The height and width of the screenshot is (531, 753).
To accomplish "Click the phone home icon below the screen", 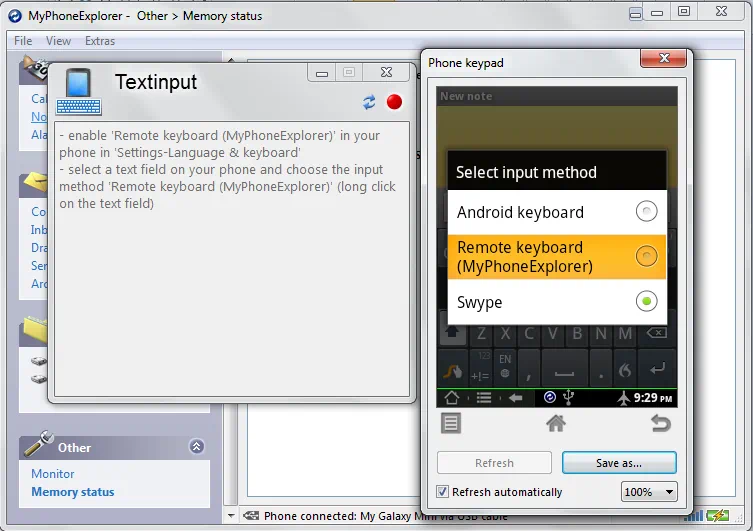I will pos(556,423).
